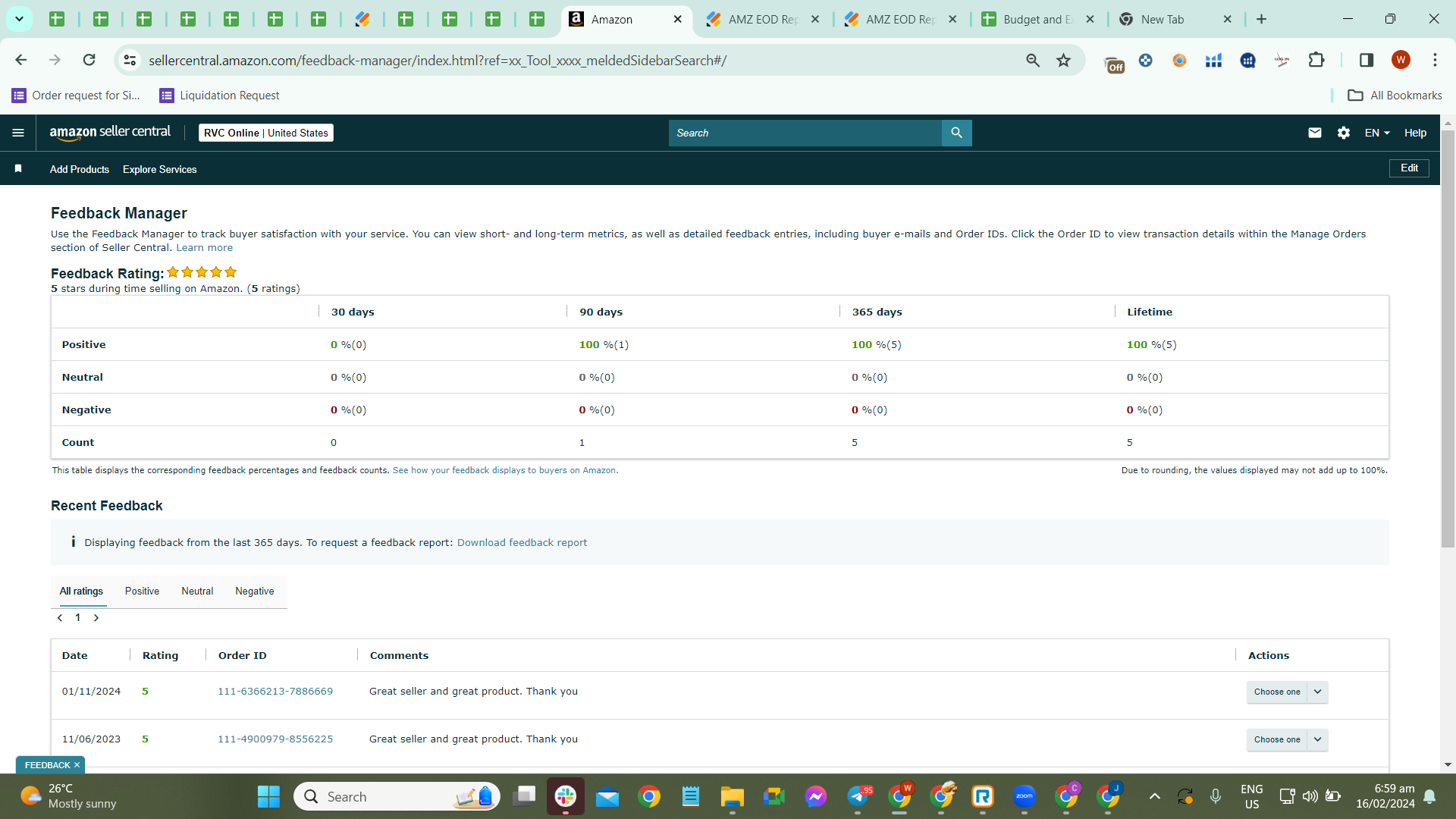Go to next feedback page chevron

coord(96,618)
